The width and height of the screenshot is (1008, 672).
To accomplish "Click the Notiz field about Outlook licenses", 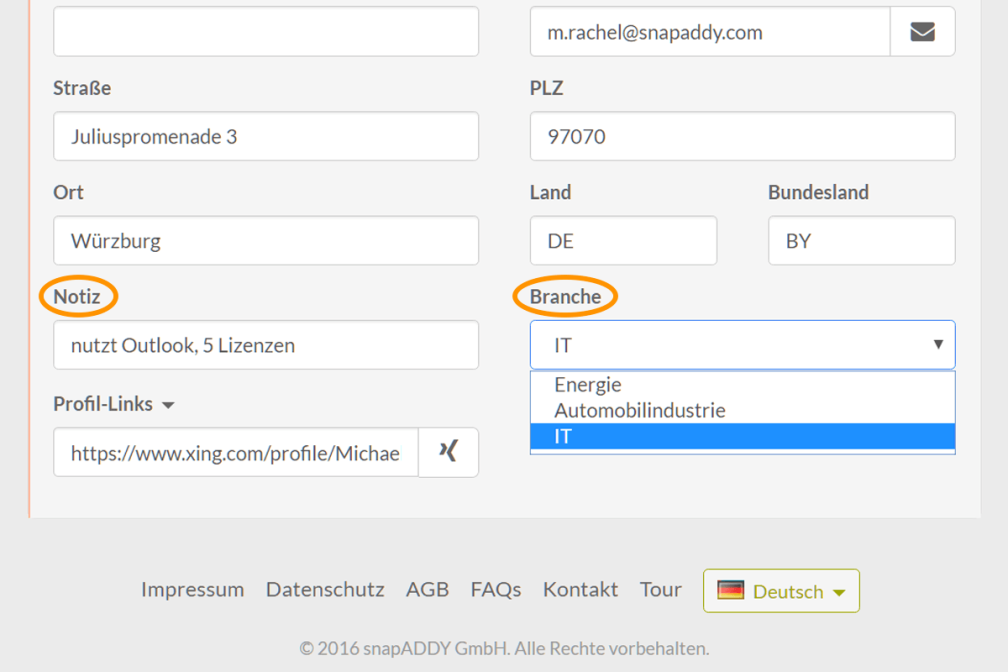I will pyautogui.click(x=265, y=344).
